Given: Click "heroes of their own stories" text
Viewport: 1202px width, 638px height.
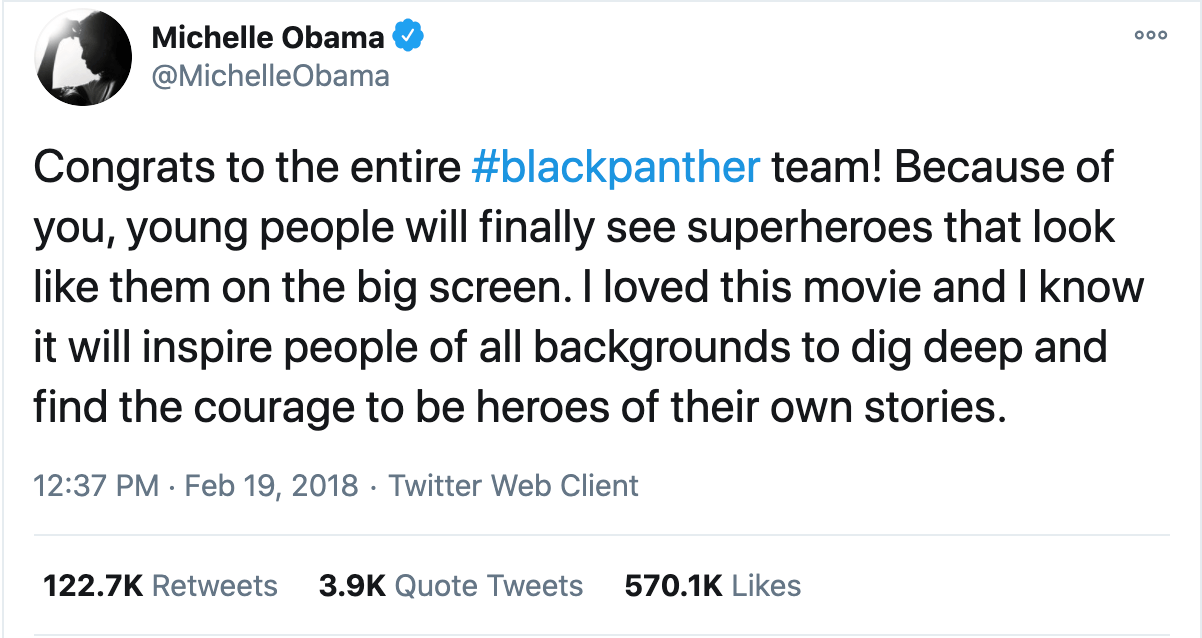Looking at the screenshot, I should pyautogui.click(x=769, y=408).
